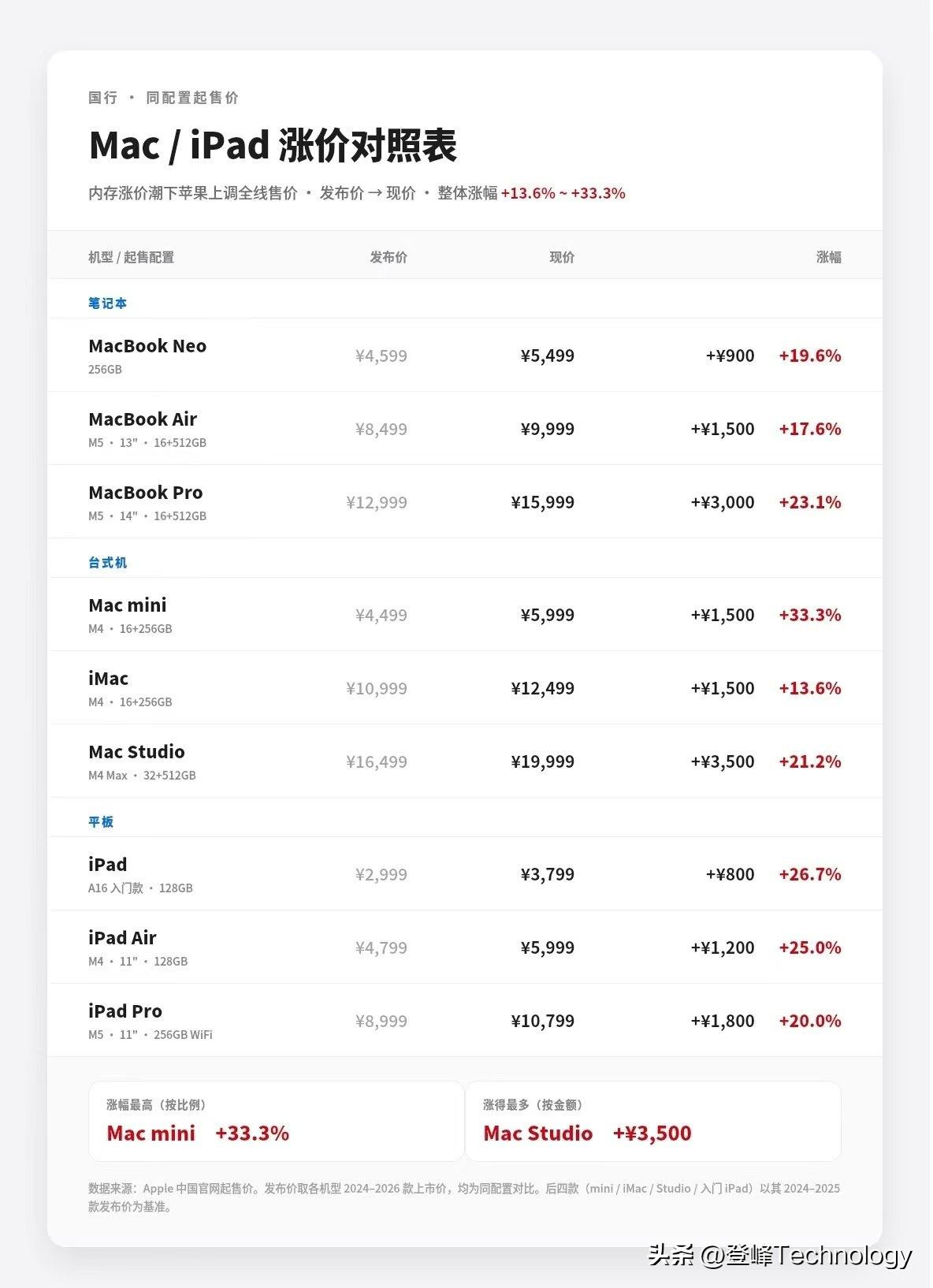The width and height of the screenshot is (933, 1288).
Task: Click the 数据来源 footnote text
Action: (464, 1197)
